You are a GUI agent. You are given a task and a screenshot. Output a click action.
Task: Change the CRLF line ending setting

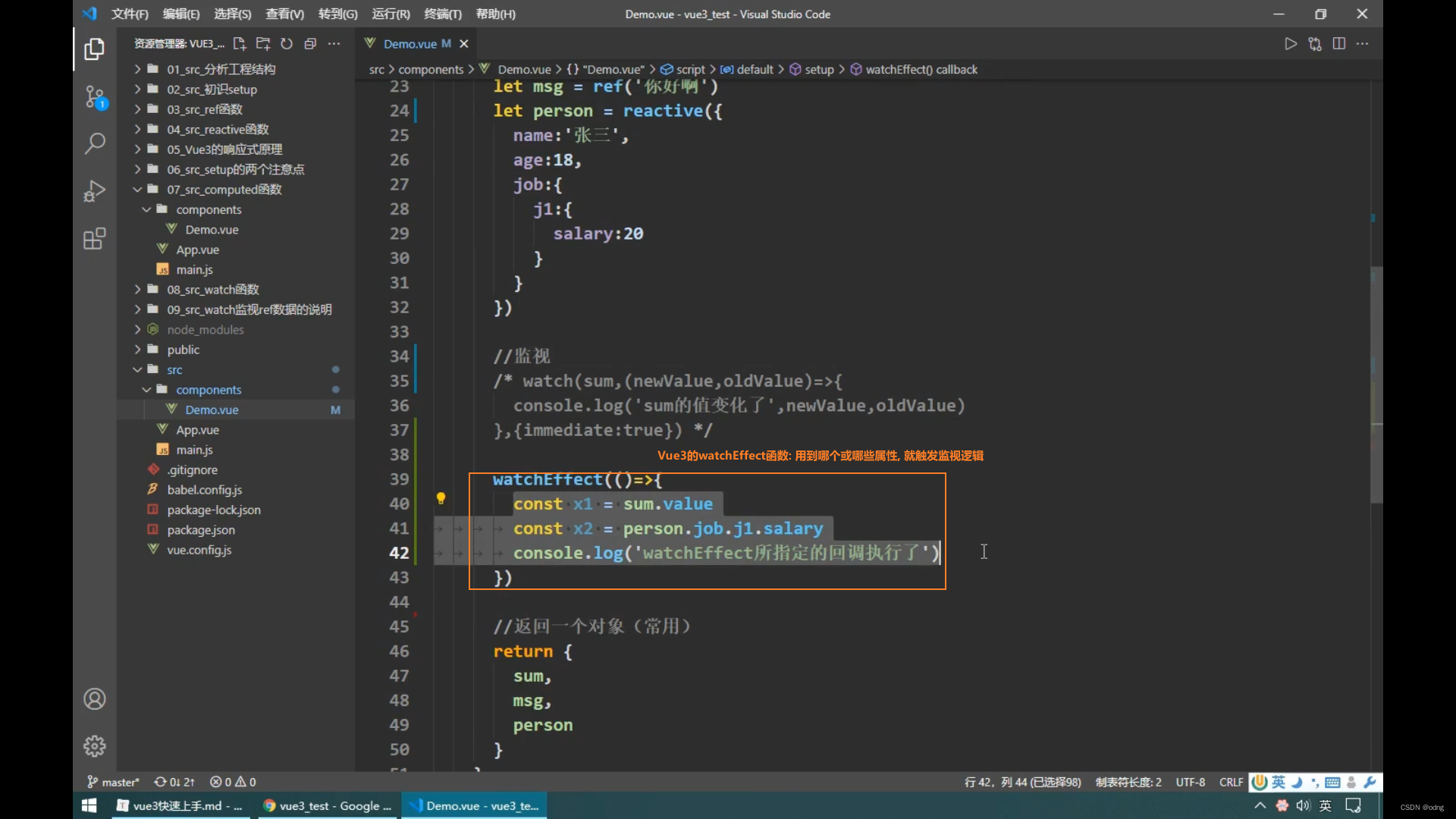point(1231,782)
